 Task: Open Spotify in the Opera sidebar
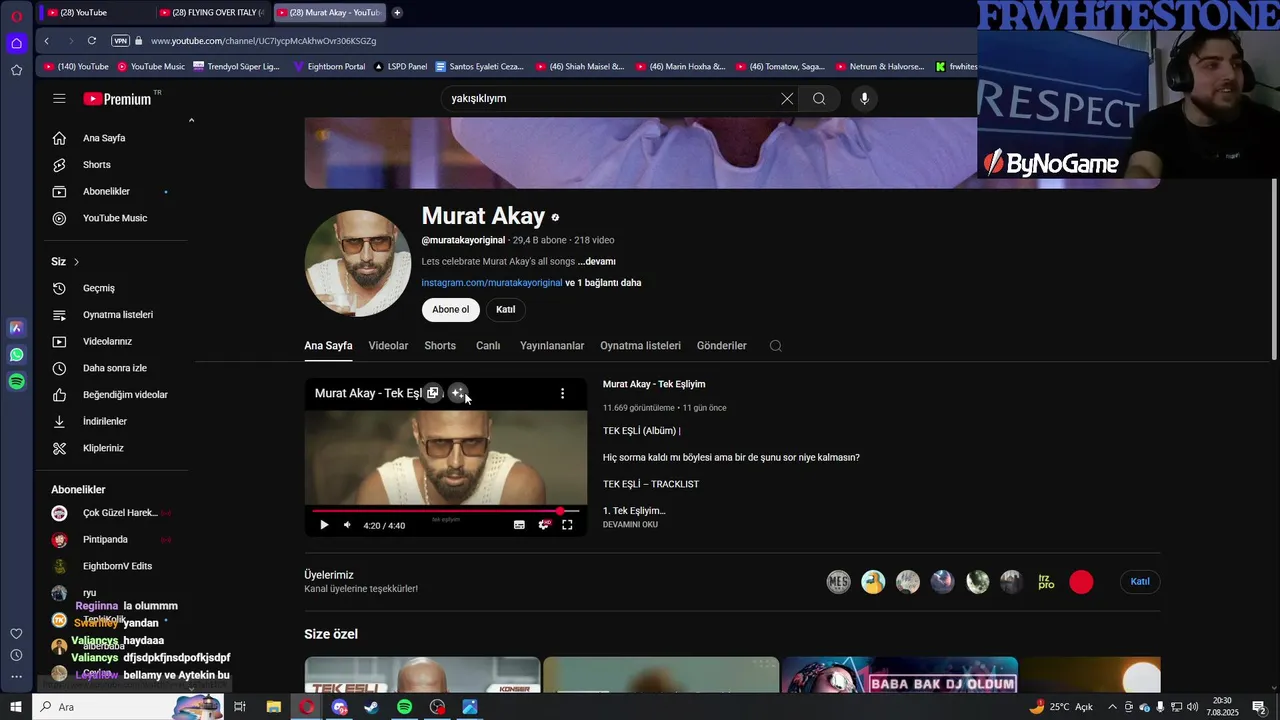click(x=16, y=381)
